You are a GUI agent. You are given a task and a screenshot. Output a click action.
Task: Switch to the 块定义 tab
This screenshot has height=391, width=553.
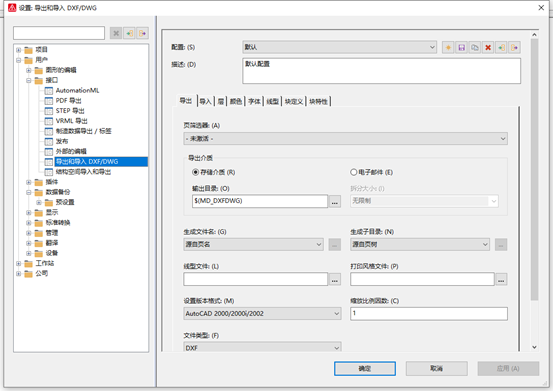coord(293,102)
